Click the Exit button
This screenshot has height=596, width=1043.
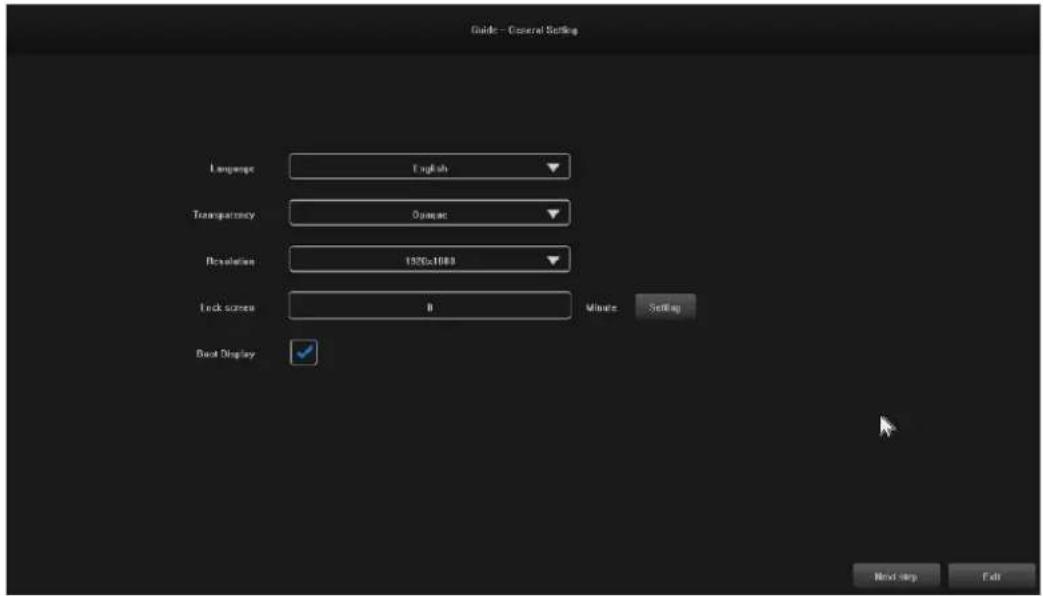991,577
